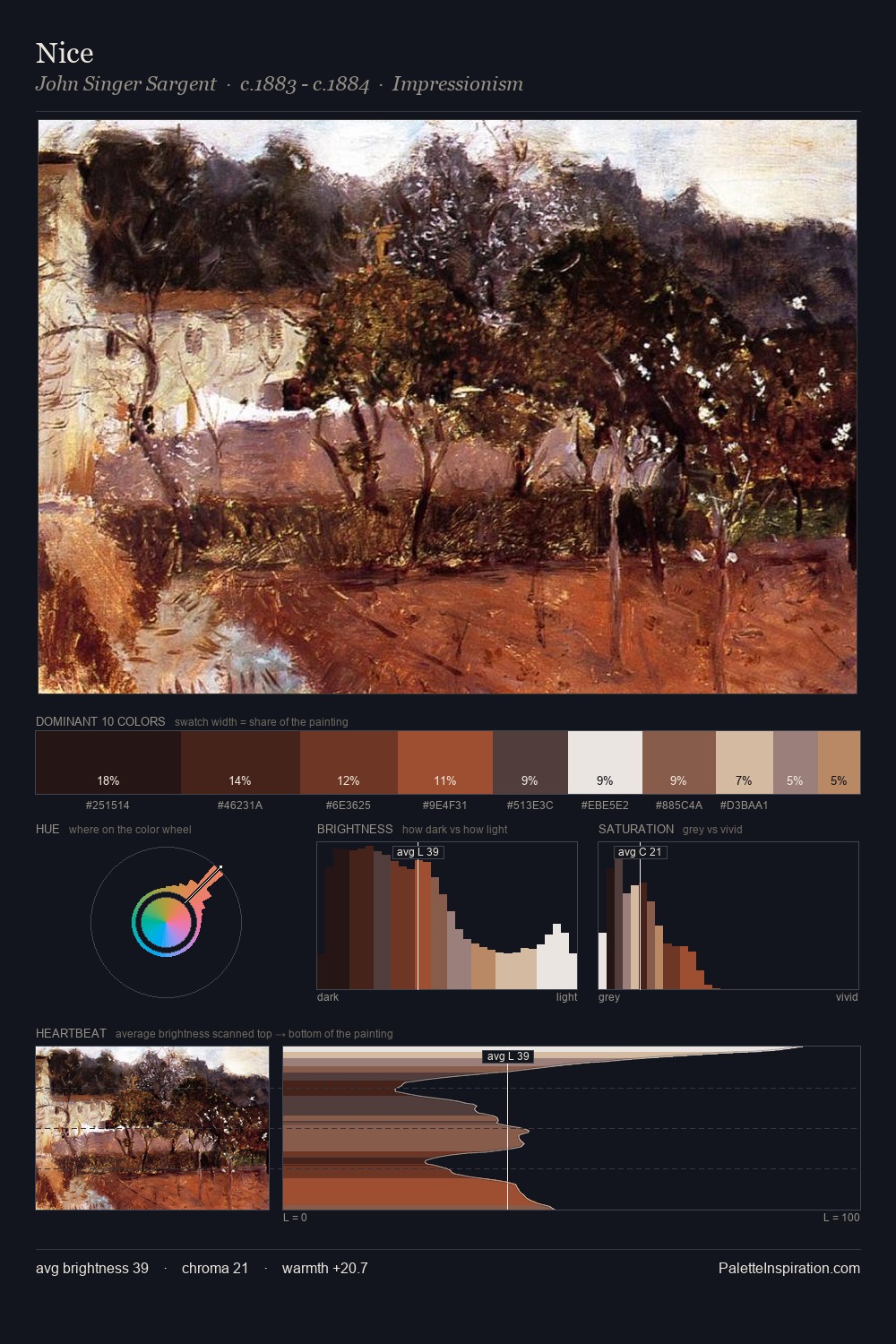Click the 18% swatch colored #251514
The width and height of the screenshot is (896, 1344).
click(108, 762)
